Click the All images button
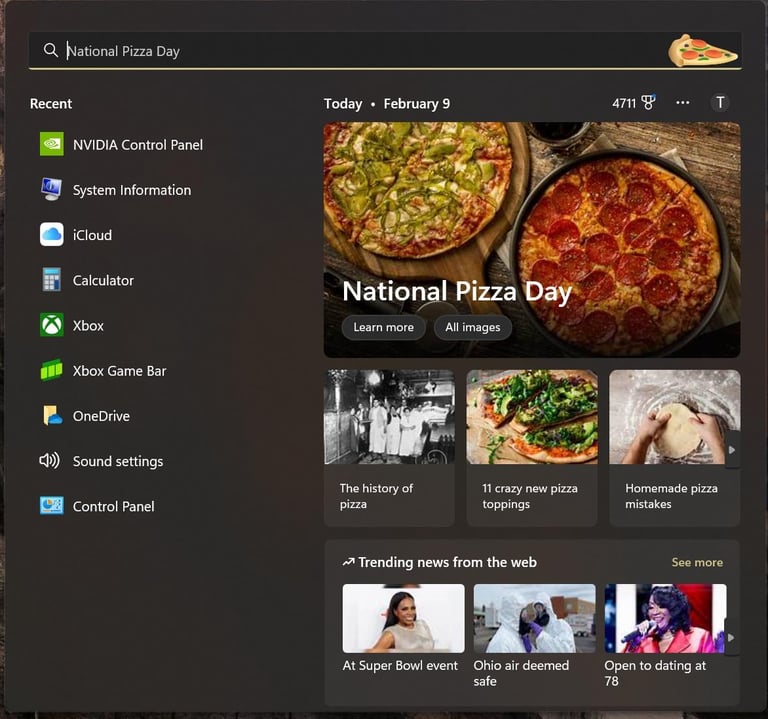 point(473,327)
